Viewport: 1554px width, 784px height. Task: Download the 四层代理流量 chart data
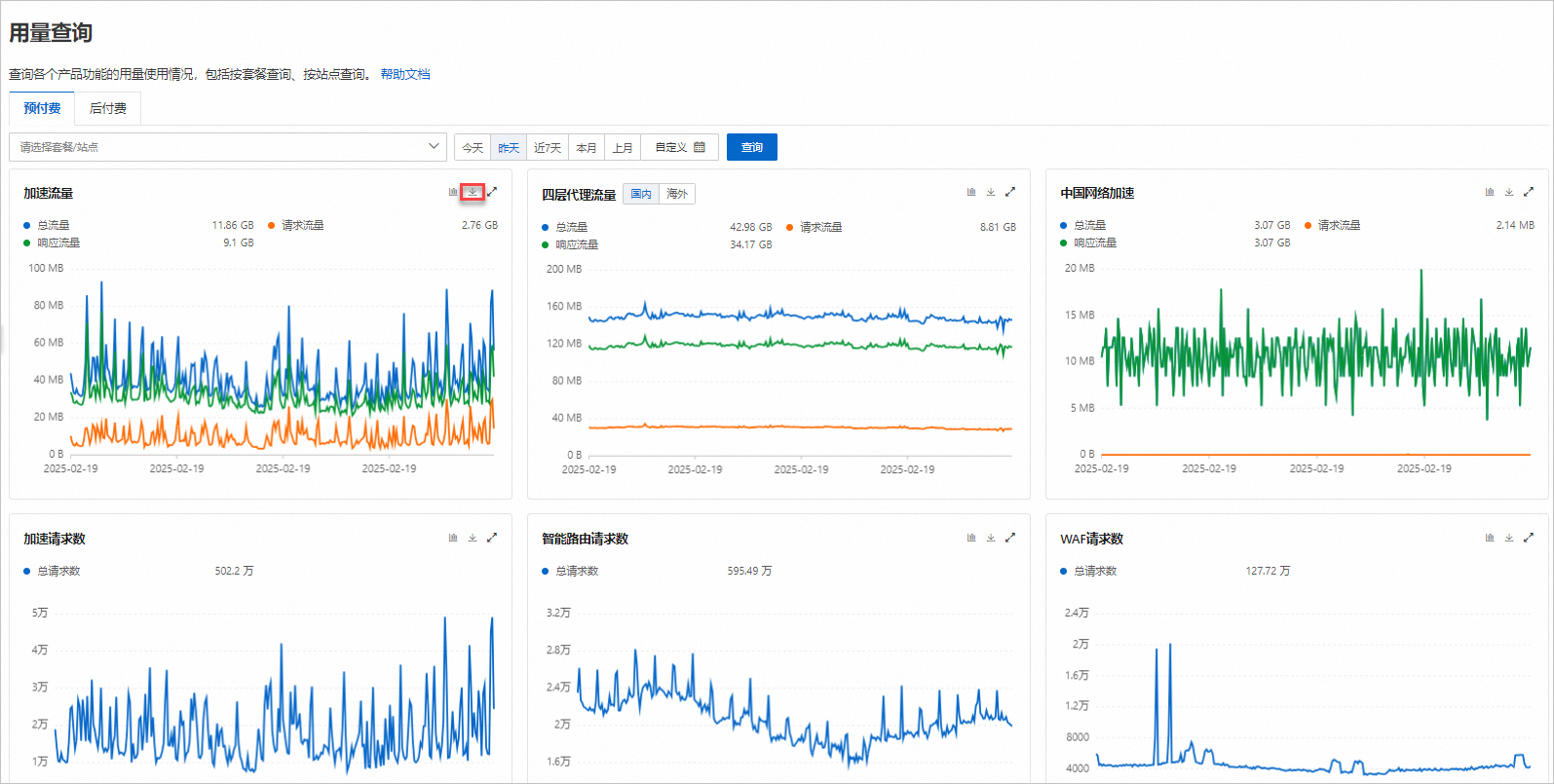[991, 192]
